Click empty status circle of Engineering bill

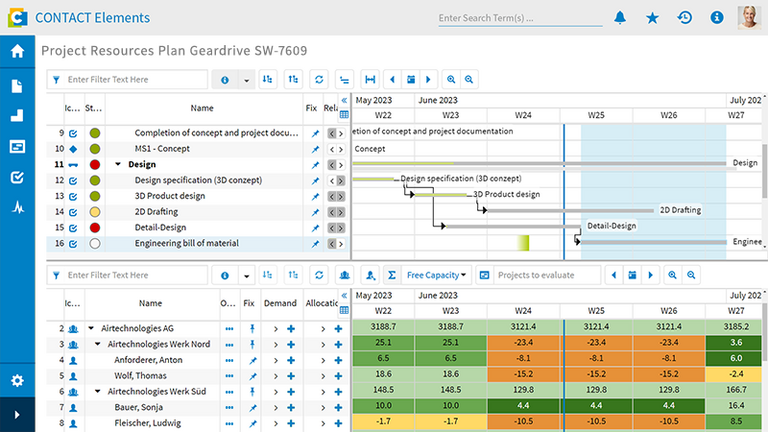click(x=95, y=243)
